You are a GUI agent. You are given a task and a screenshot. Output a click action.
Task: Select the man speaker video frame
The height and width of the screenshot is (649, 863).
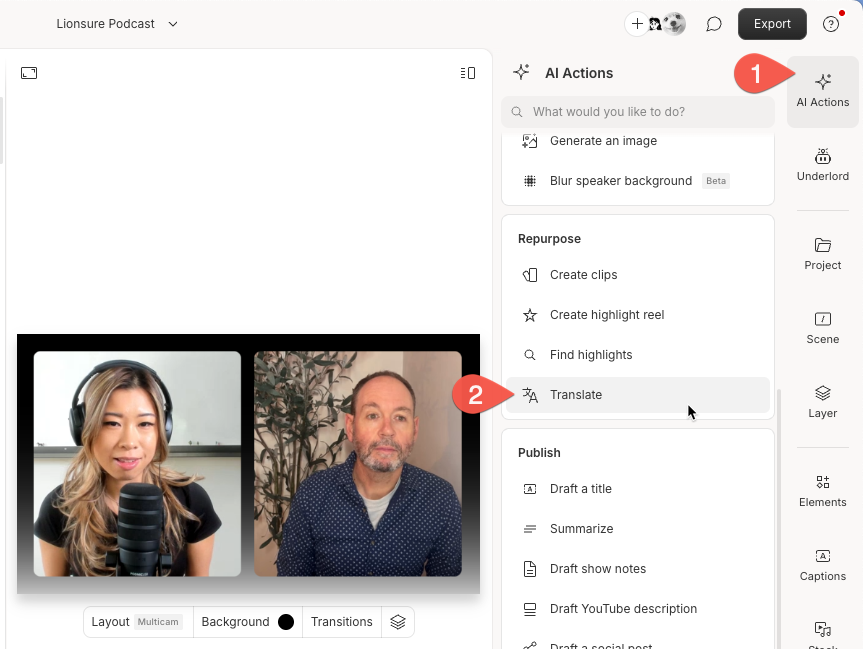358,463
